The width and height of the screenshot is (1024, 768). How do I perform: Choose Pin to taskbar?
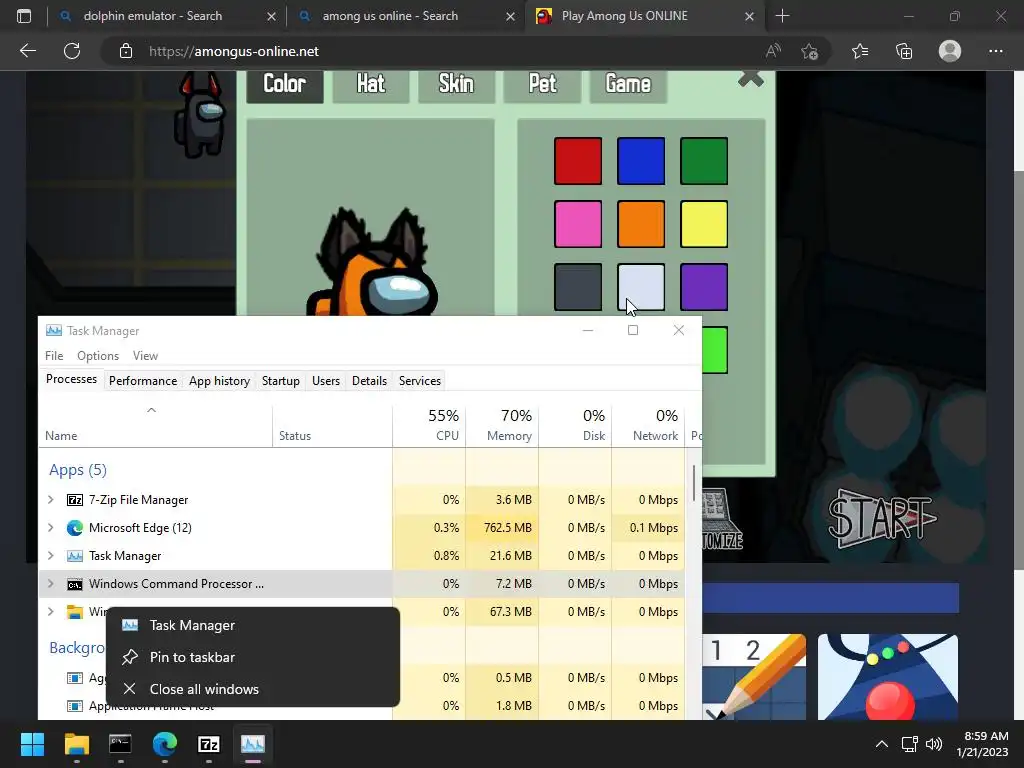pos(253,657)
